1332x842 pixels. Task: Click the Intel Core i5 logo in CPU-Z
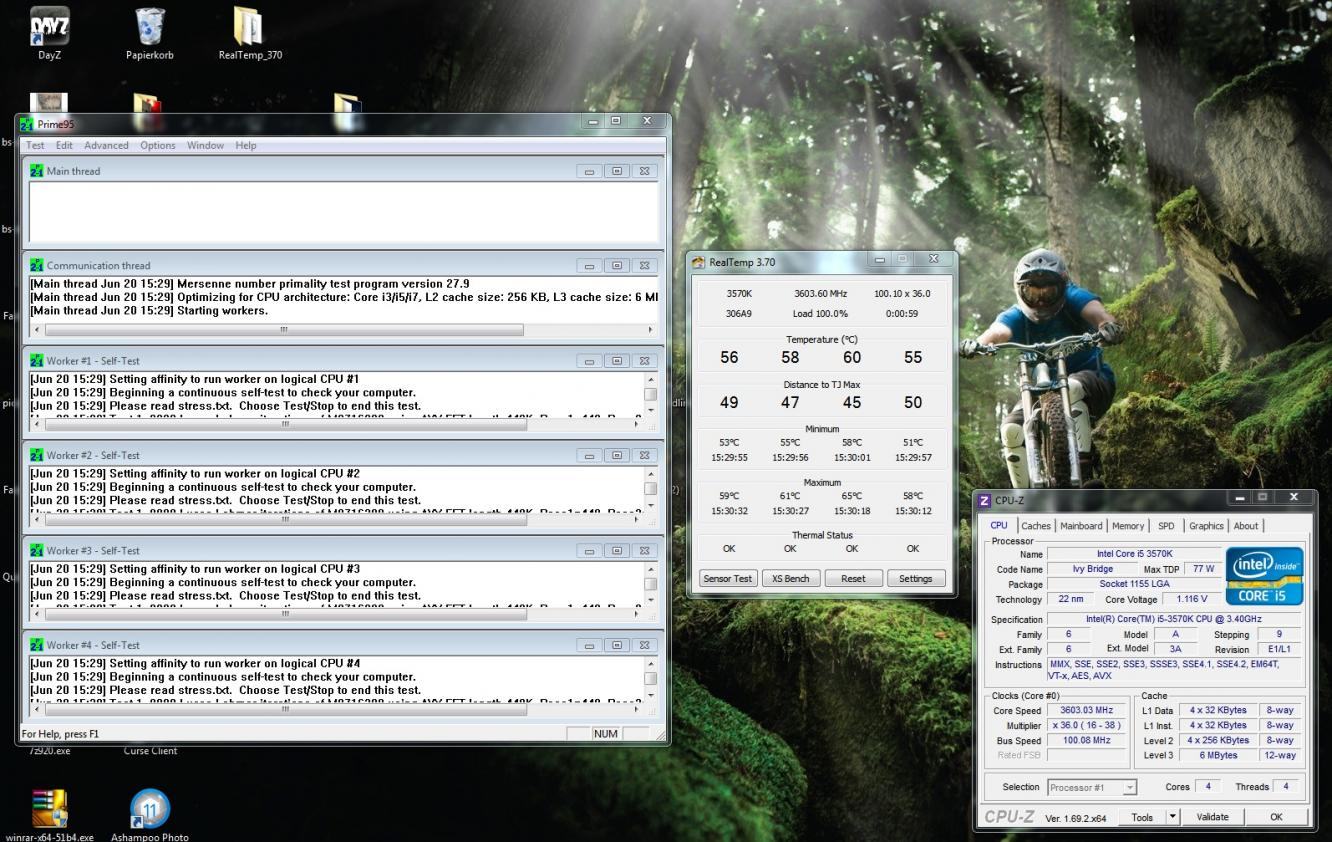click(x=1265, y=576)
